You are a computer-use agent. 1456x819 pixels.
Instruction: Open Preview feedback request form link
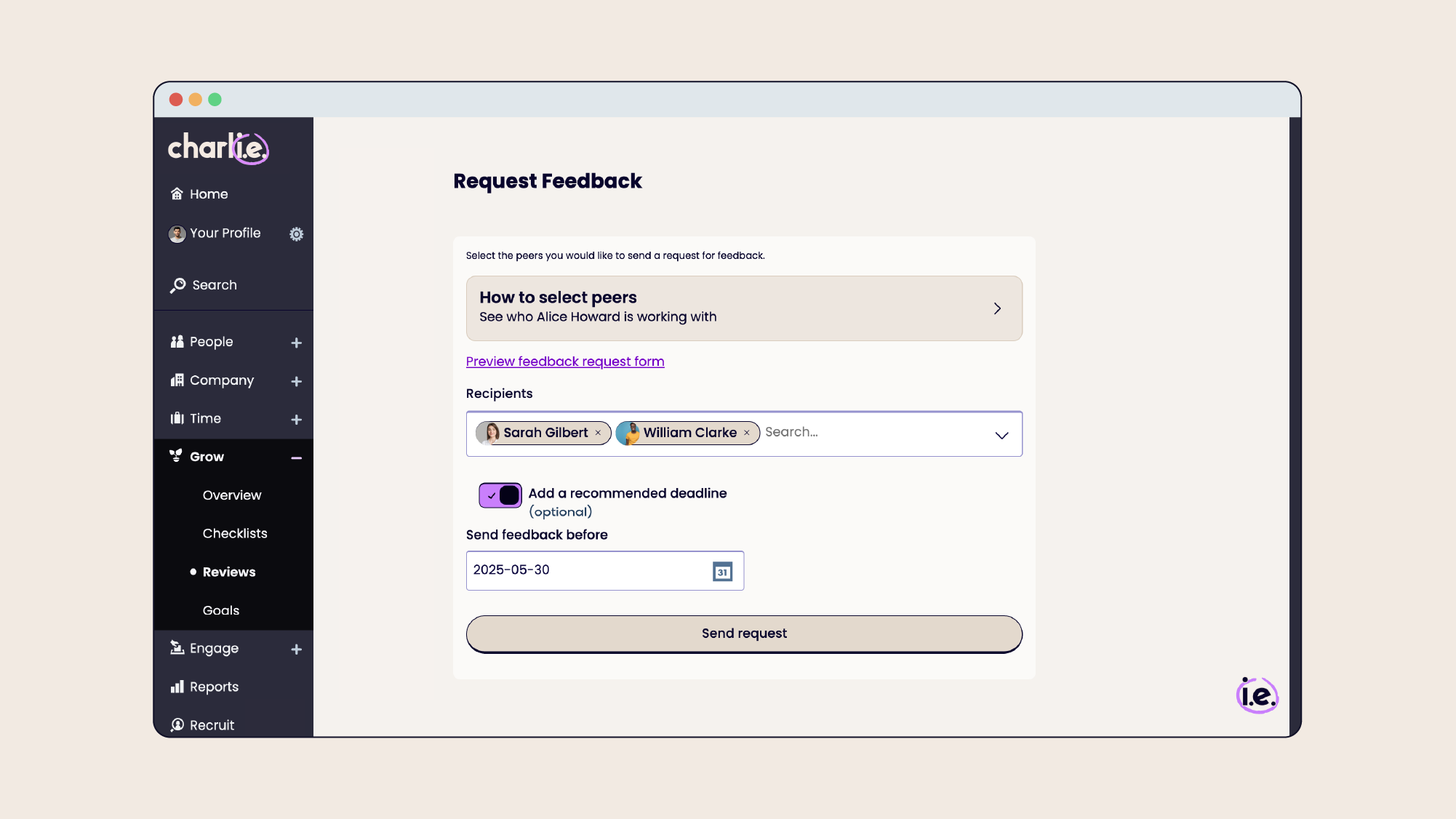coord(564,361)
